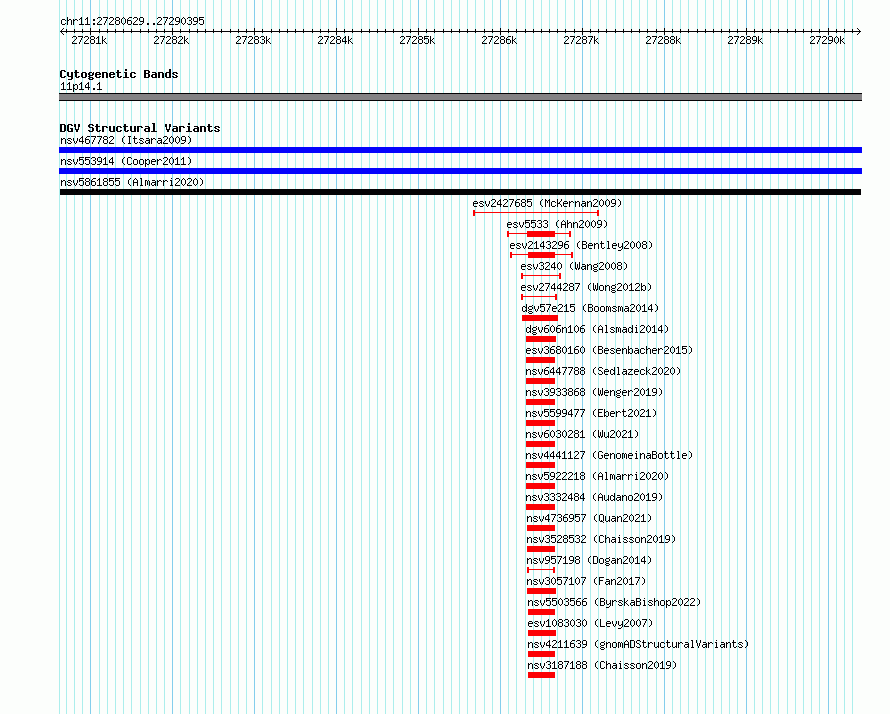Click the gray 11p14.1 cytogenetic band bar

coord(460,97)
